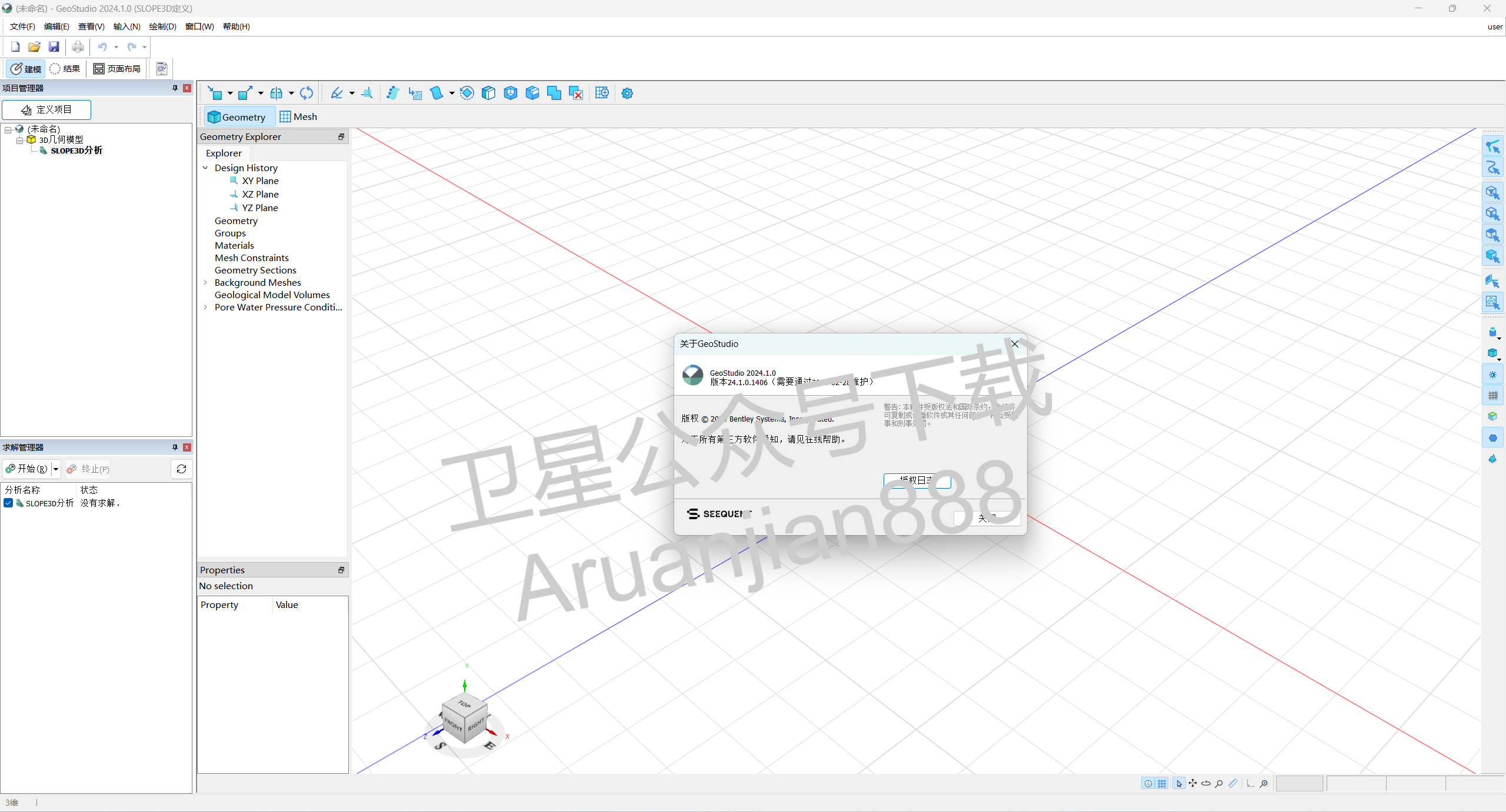Click the Print icon
Viewport: 1506px width, 812px height.
click(x=78, y=47)
